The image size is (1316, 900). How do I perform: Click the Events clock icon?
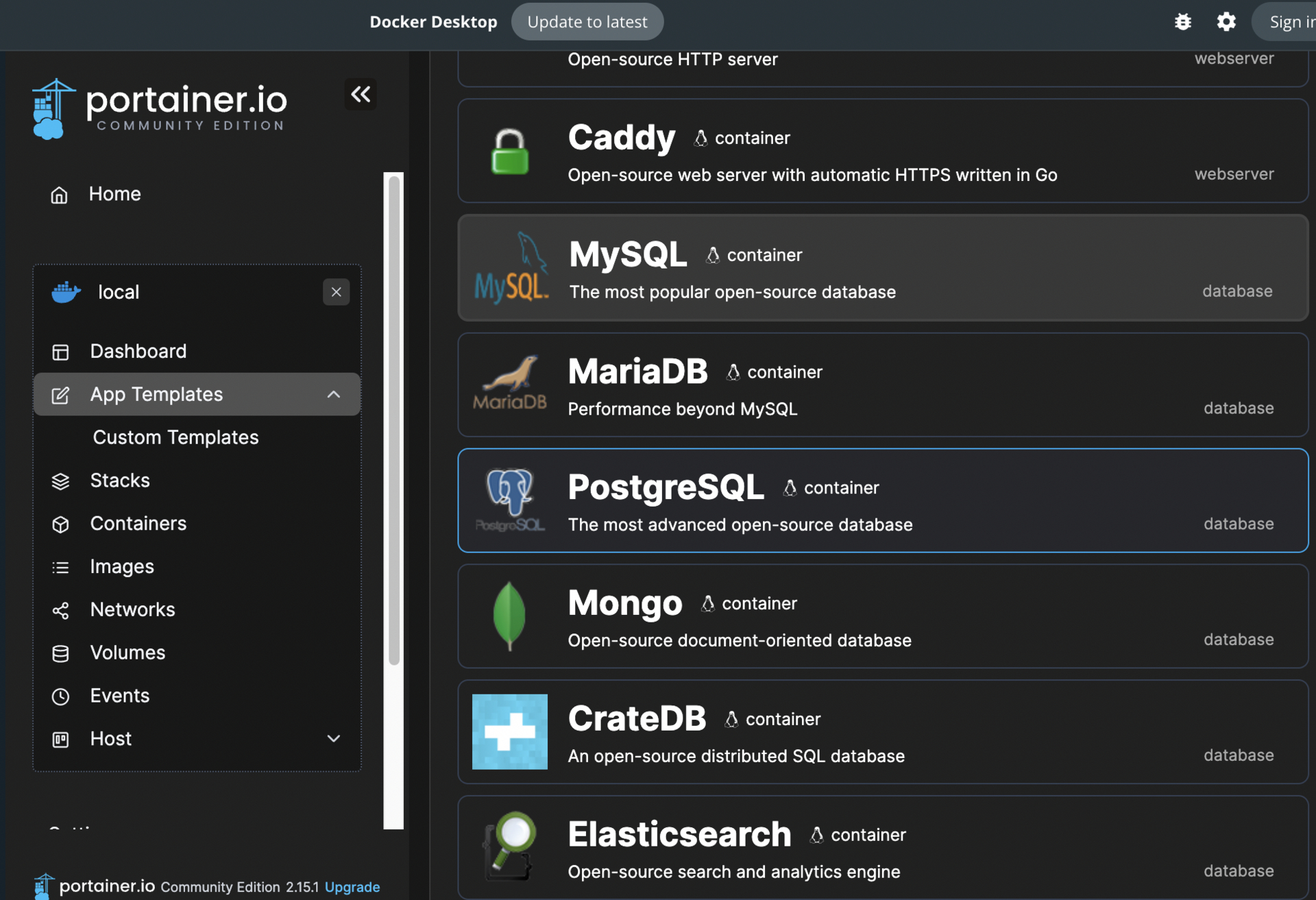[x=60, y=696]
